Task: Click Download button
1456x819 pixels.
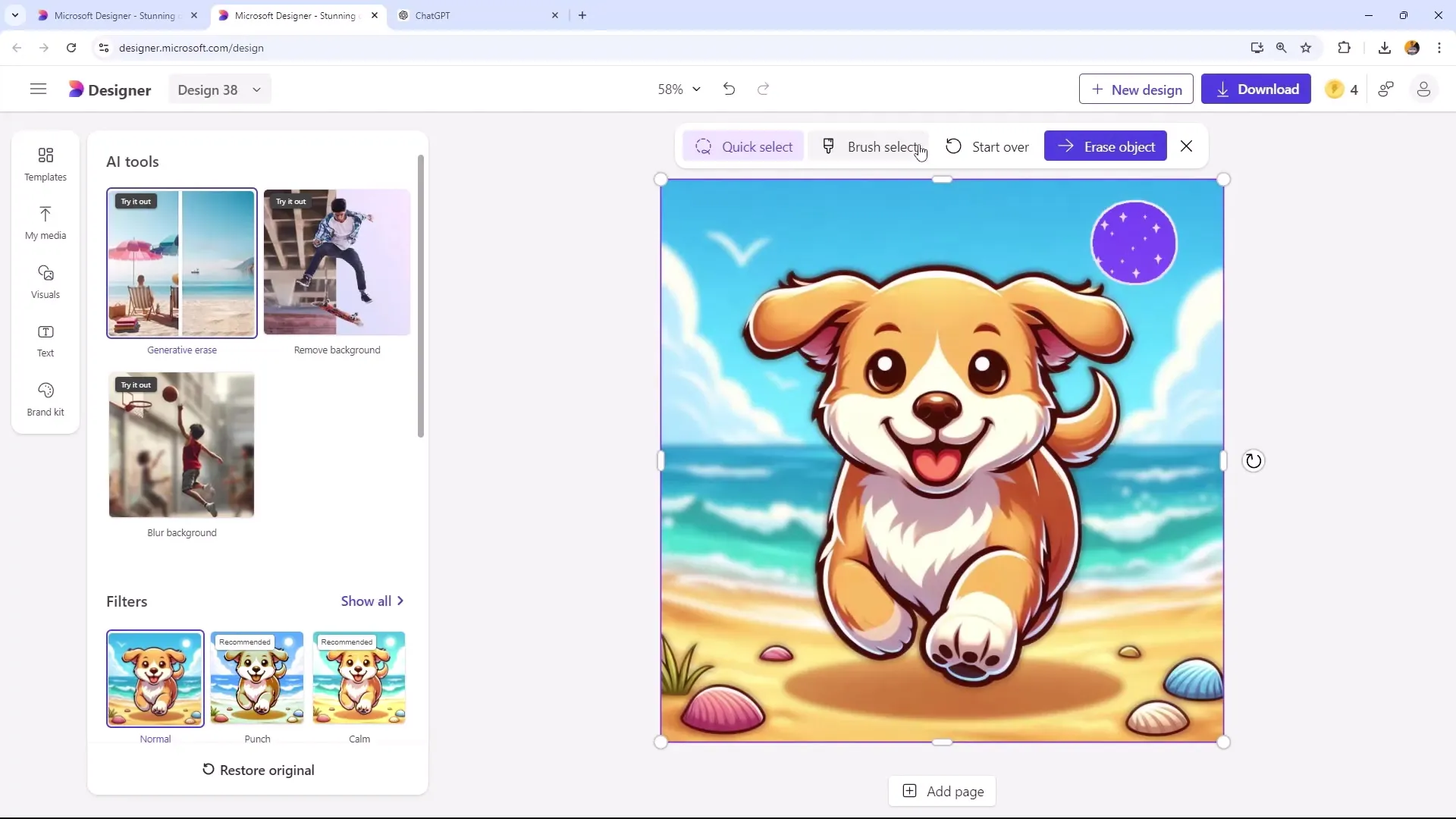Action: pyautogui.click(x=1258, y=89)
